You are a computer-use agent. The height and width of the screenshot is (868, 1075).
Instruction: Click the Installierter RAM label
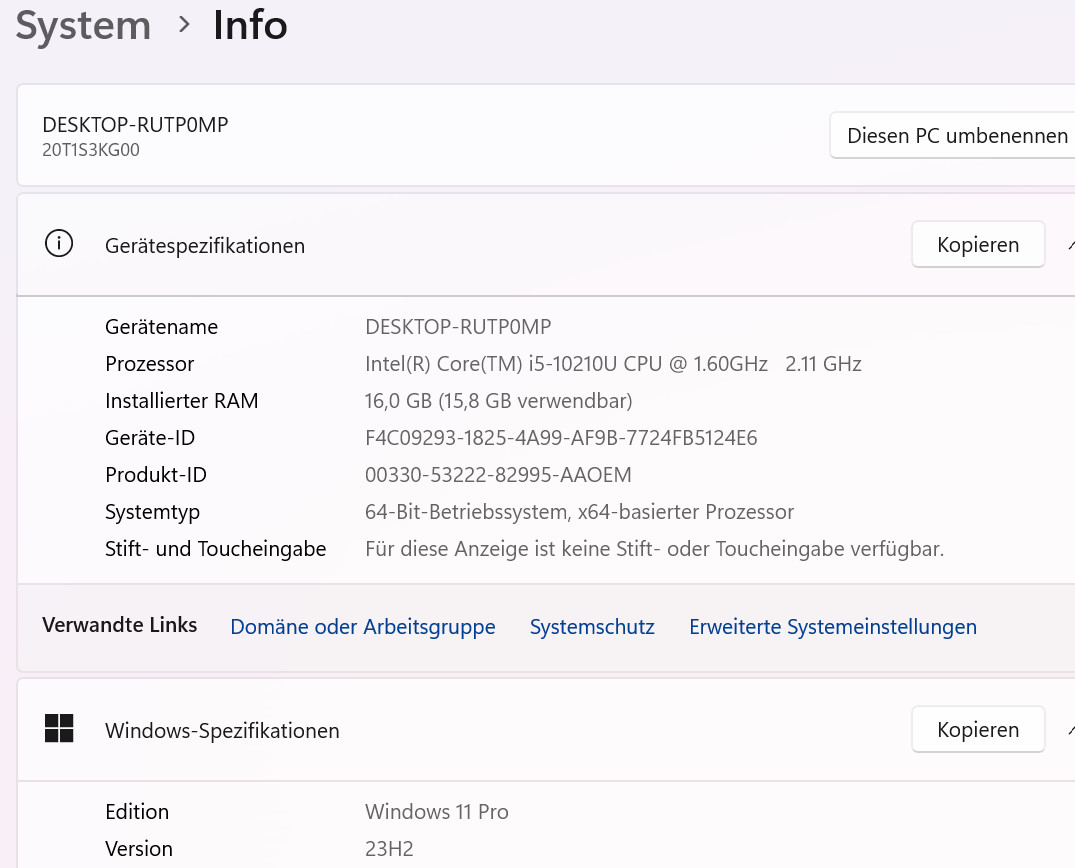182,401
